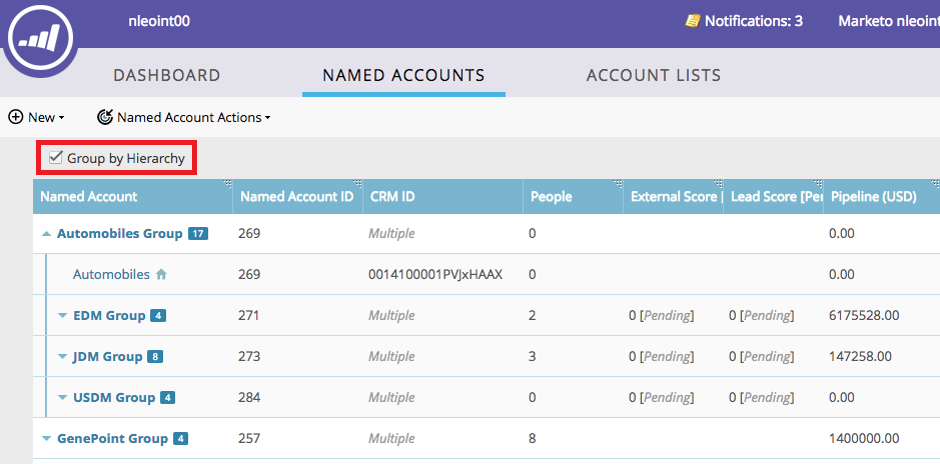Open the Named Account column header menu

pos(227,183)
